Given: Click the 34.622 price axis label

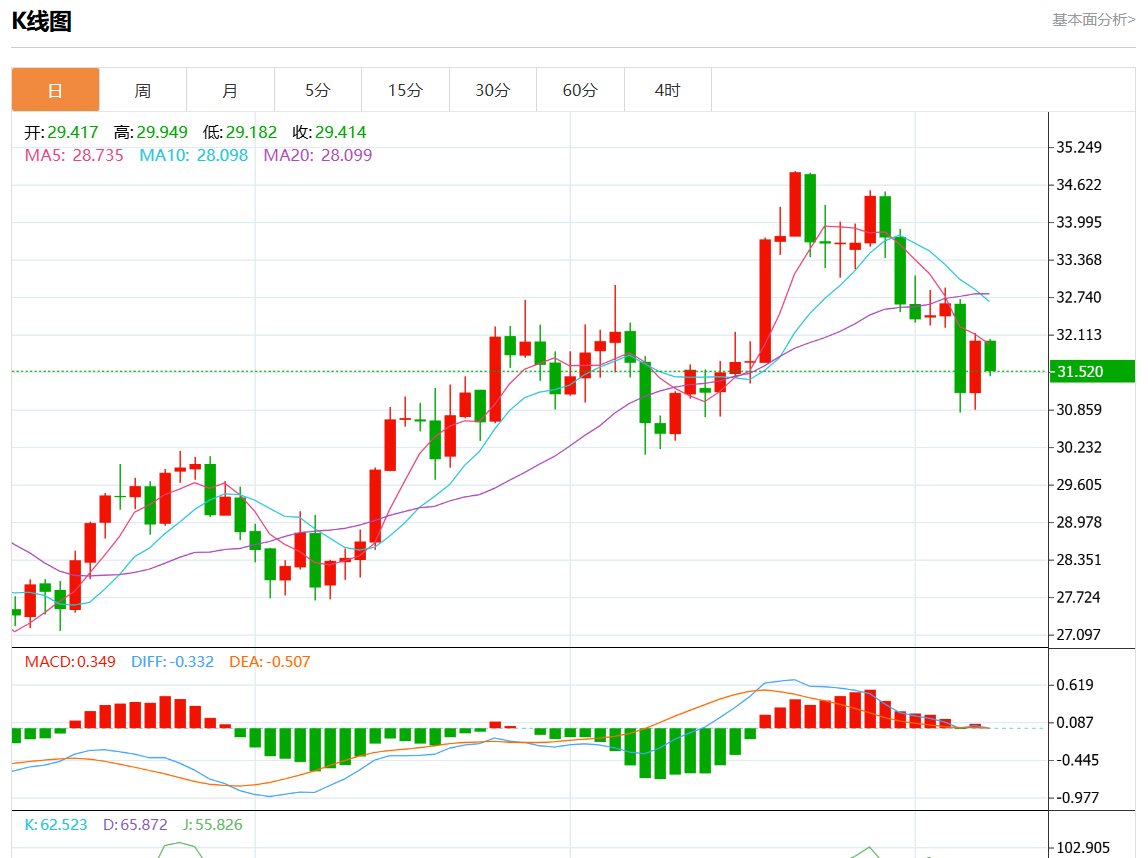Looking at the screenshot, I should click(x=1078, y=184).
